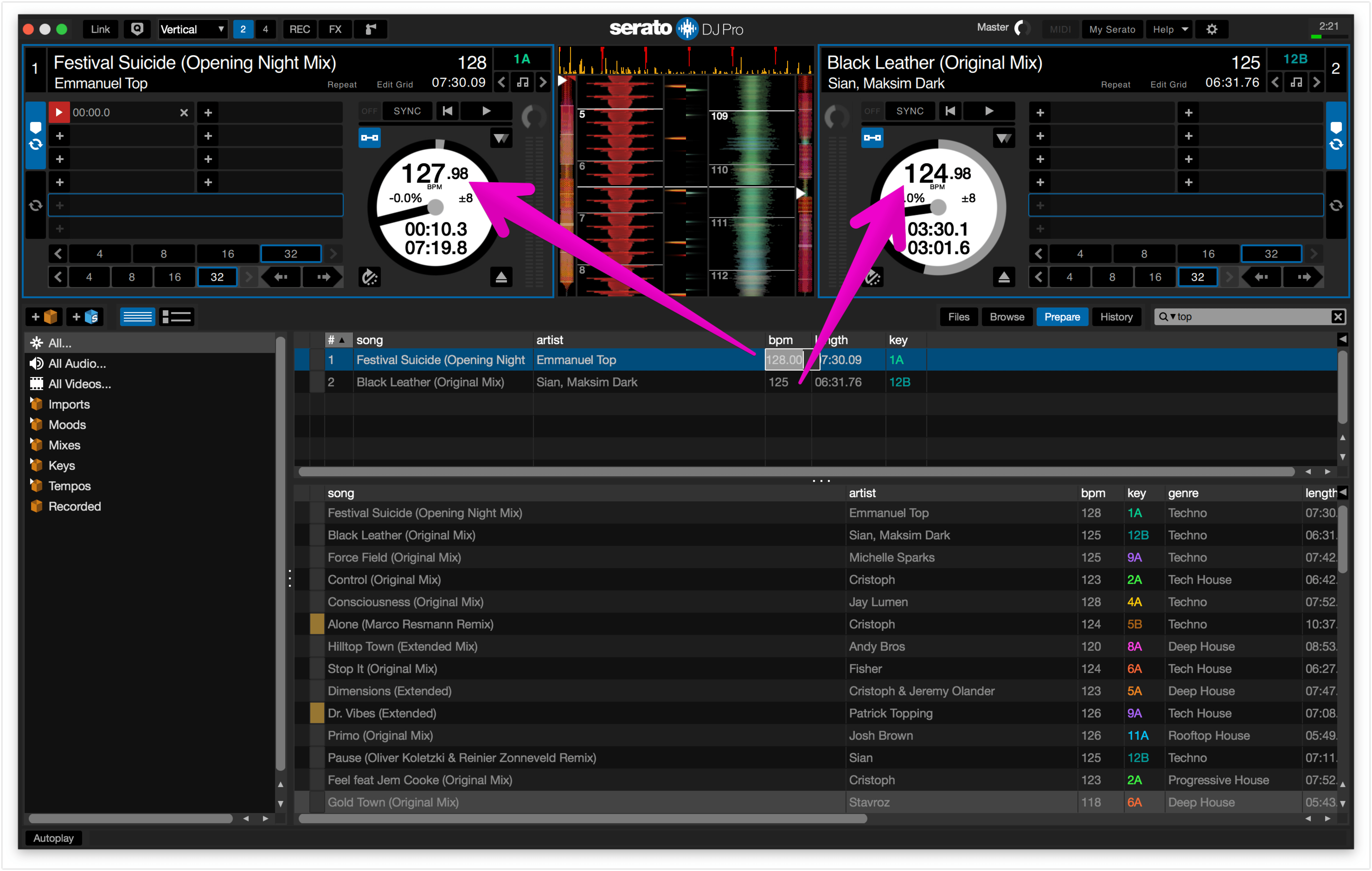The width and height of the screenshot is (1372, 871).
Task: Toggle Repeat on the Black Leather deck
Action: point(1115,84)
